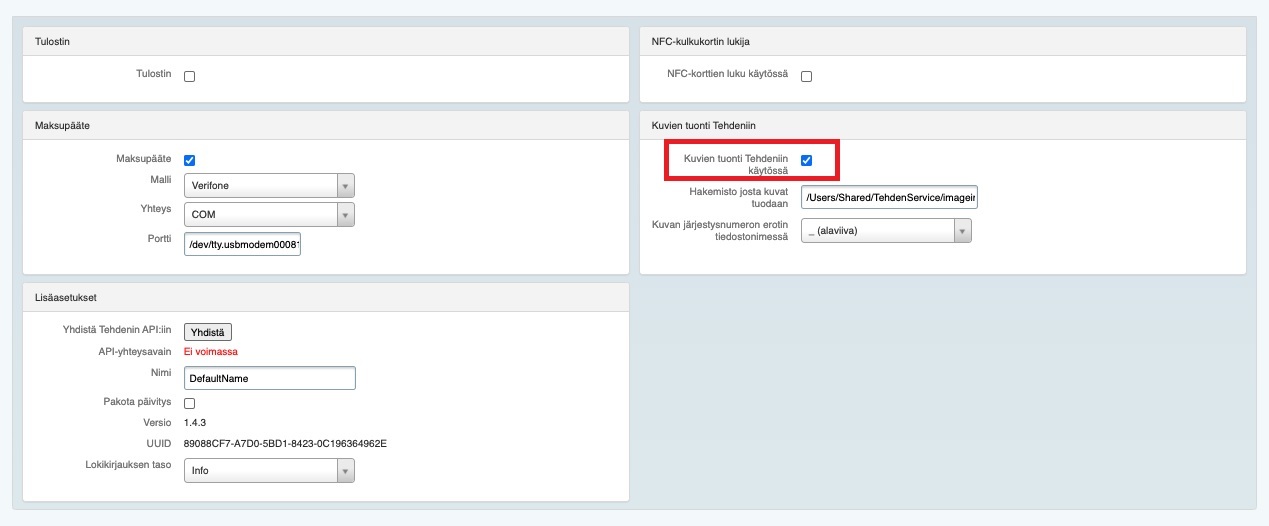This screenshot has height=526, width=1269.
Task: Click the UUID value text
Action: click(x=285, y=443)
